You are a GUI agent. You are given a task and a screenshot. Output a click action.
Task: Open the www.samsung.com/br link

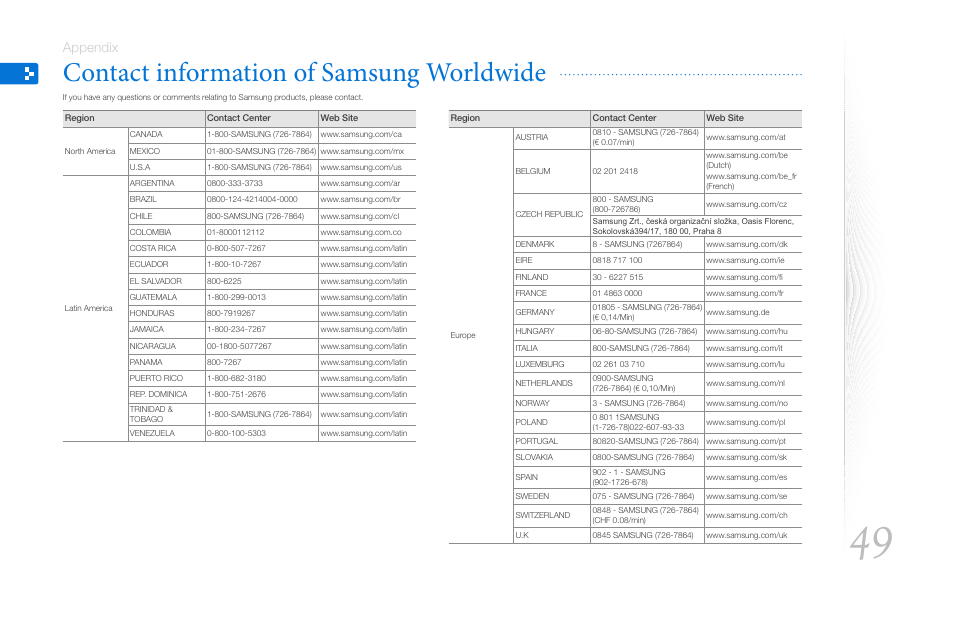pos(360,200)
